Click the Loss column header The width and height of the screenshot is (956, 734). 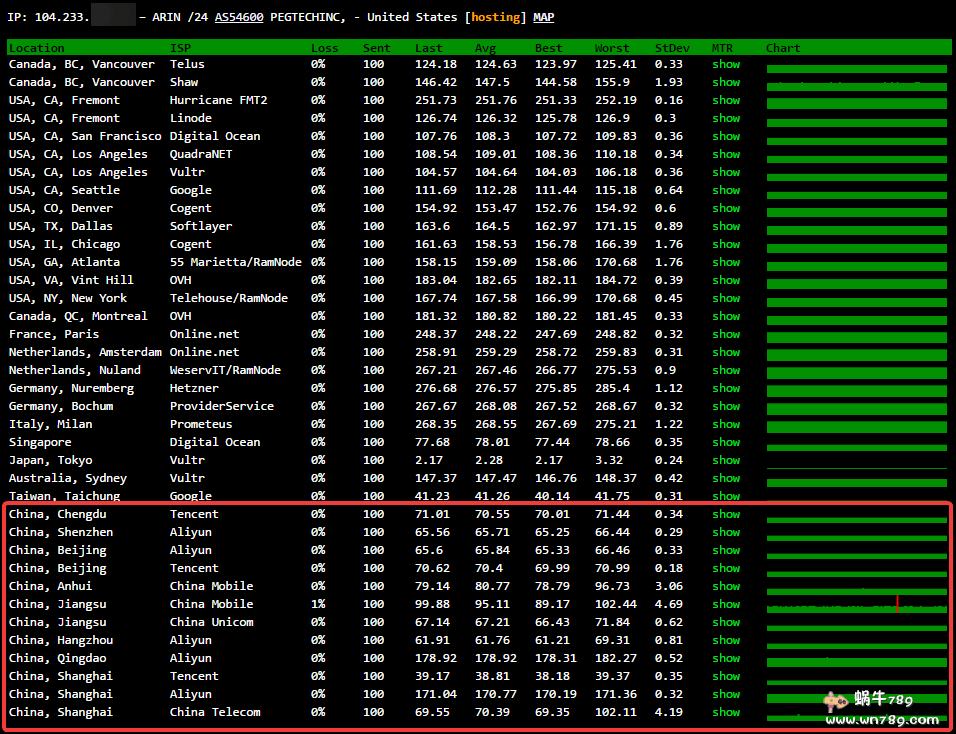pos(324,48)
